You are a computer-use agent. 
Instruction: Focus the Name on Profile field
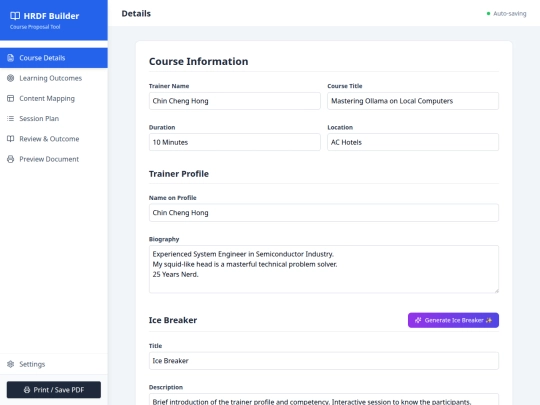(324, 213)
